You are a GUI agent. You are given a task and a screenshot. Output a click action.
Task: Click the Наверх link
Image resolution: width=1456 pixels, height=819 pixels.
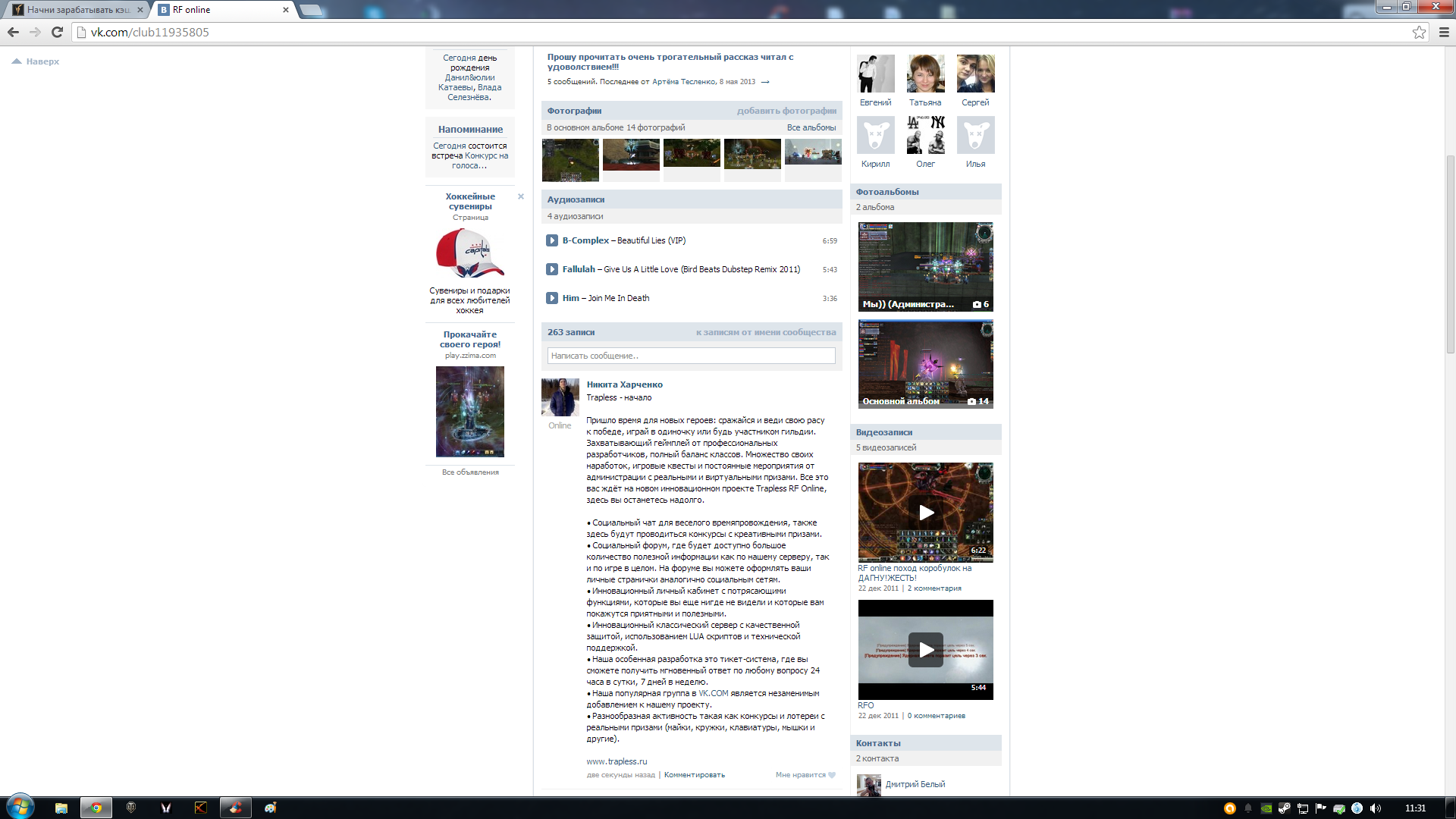(36, 61)
